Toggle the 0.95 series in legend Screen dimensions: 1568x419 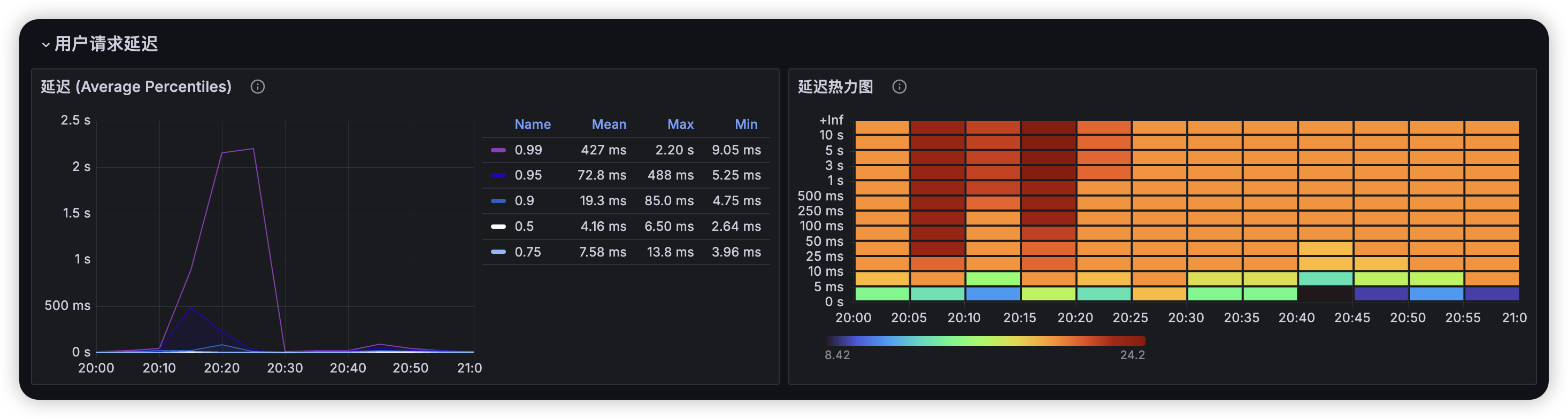pos(528,175)
